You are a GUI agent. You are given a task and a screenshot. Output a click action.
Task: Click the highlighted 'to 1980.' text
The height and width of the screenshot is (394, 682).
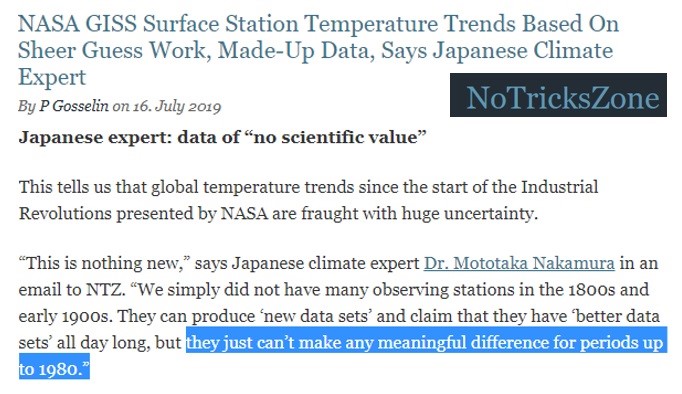(x=54, y=369)
